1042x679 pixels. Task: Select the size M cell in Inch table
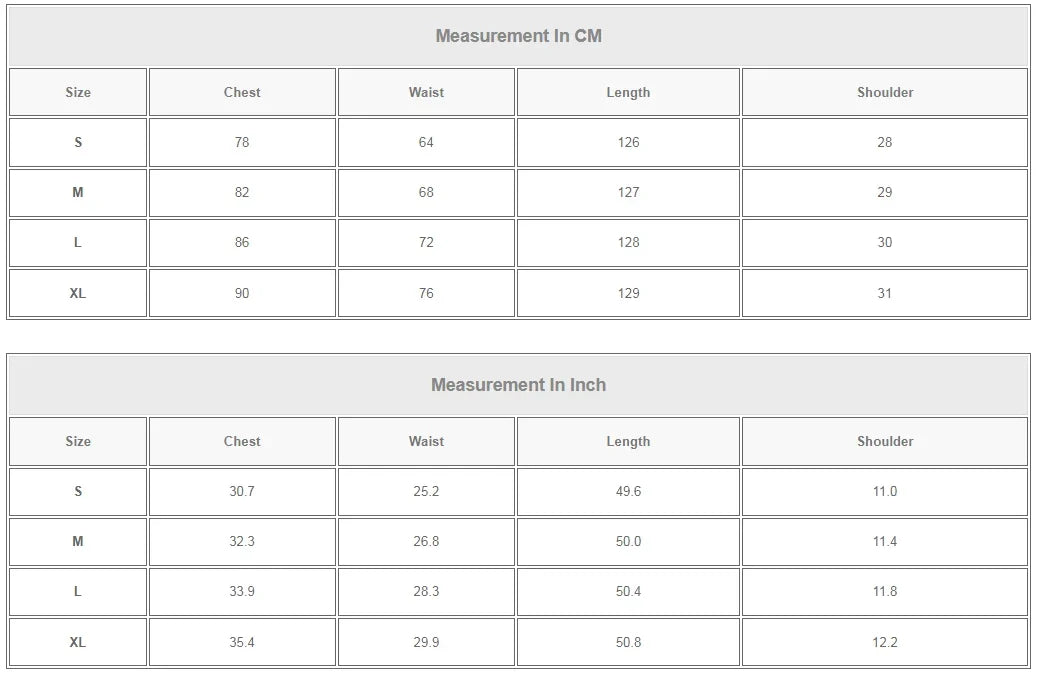78,541
